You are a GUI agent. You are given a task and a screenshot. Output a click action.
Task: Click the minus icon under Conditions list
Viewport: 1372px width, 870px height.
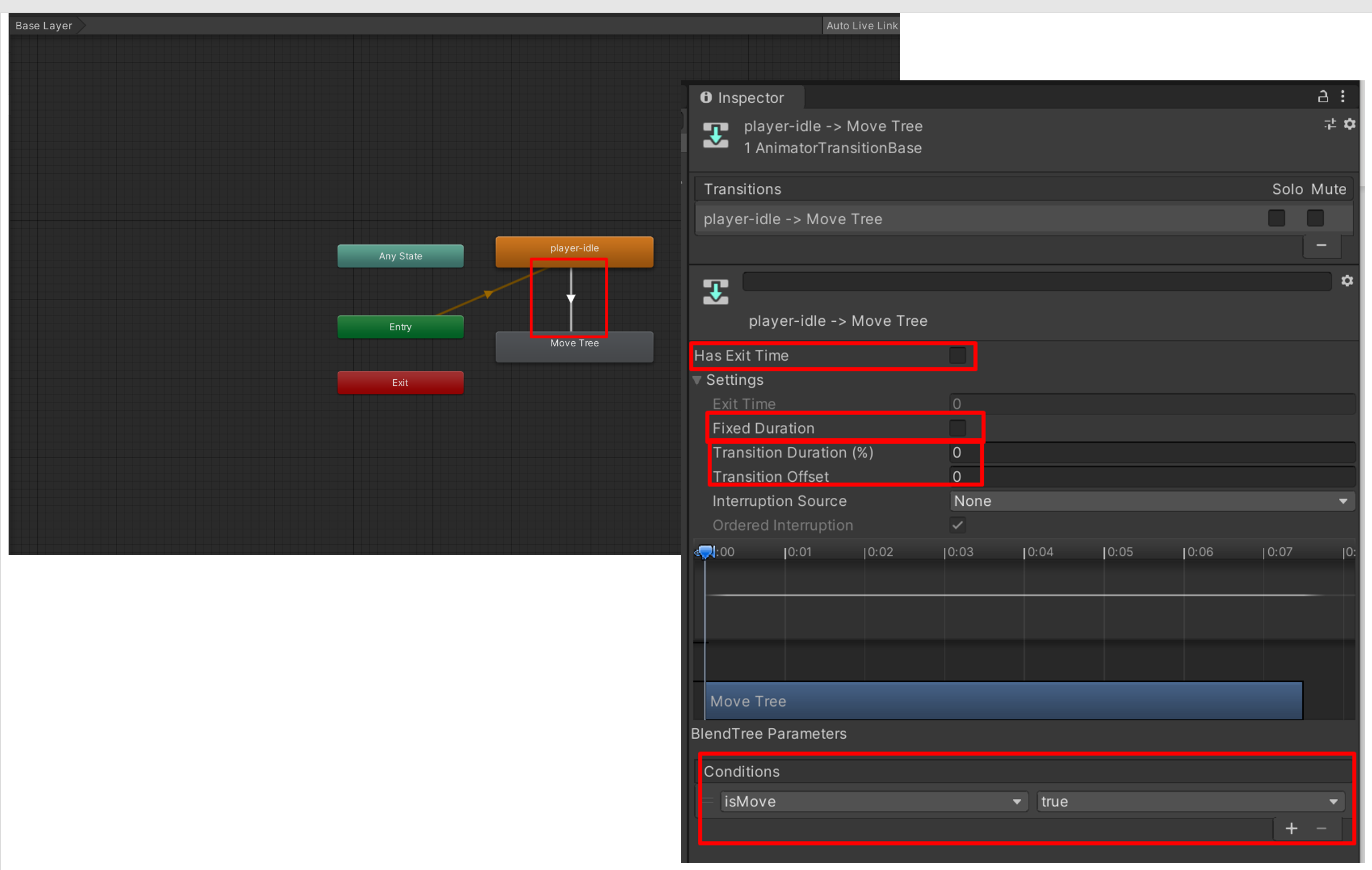pyautogui.click(x=1321, y=828)
